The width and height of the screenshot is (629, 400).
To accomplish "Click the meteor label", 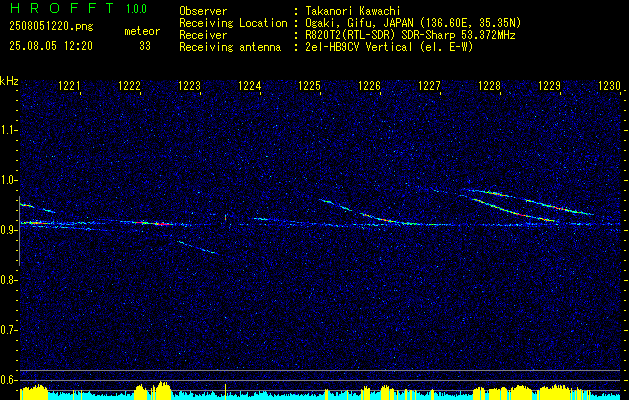I will pyautogui.click(x=142, y=32).
